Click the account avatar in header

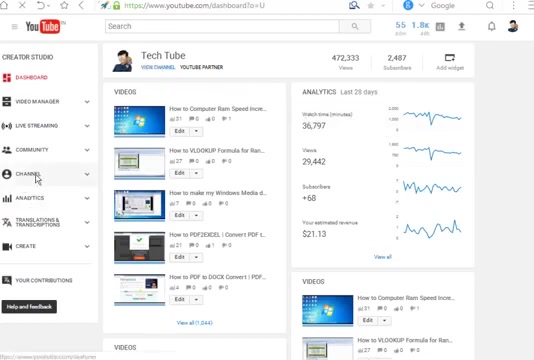(513, 26)
